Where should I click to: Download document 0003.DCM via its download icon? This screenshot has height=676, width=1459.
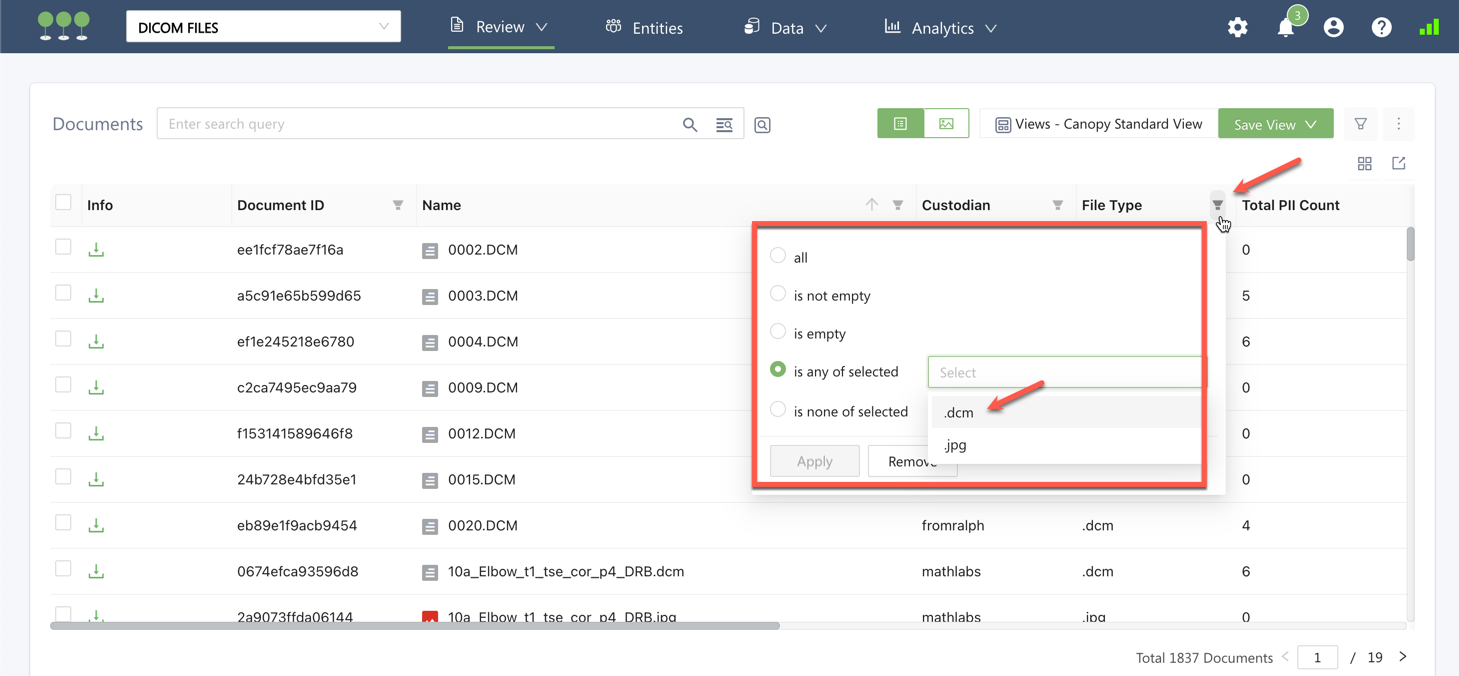[96, 296]
